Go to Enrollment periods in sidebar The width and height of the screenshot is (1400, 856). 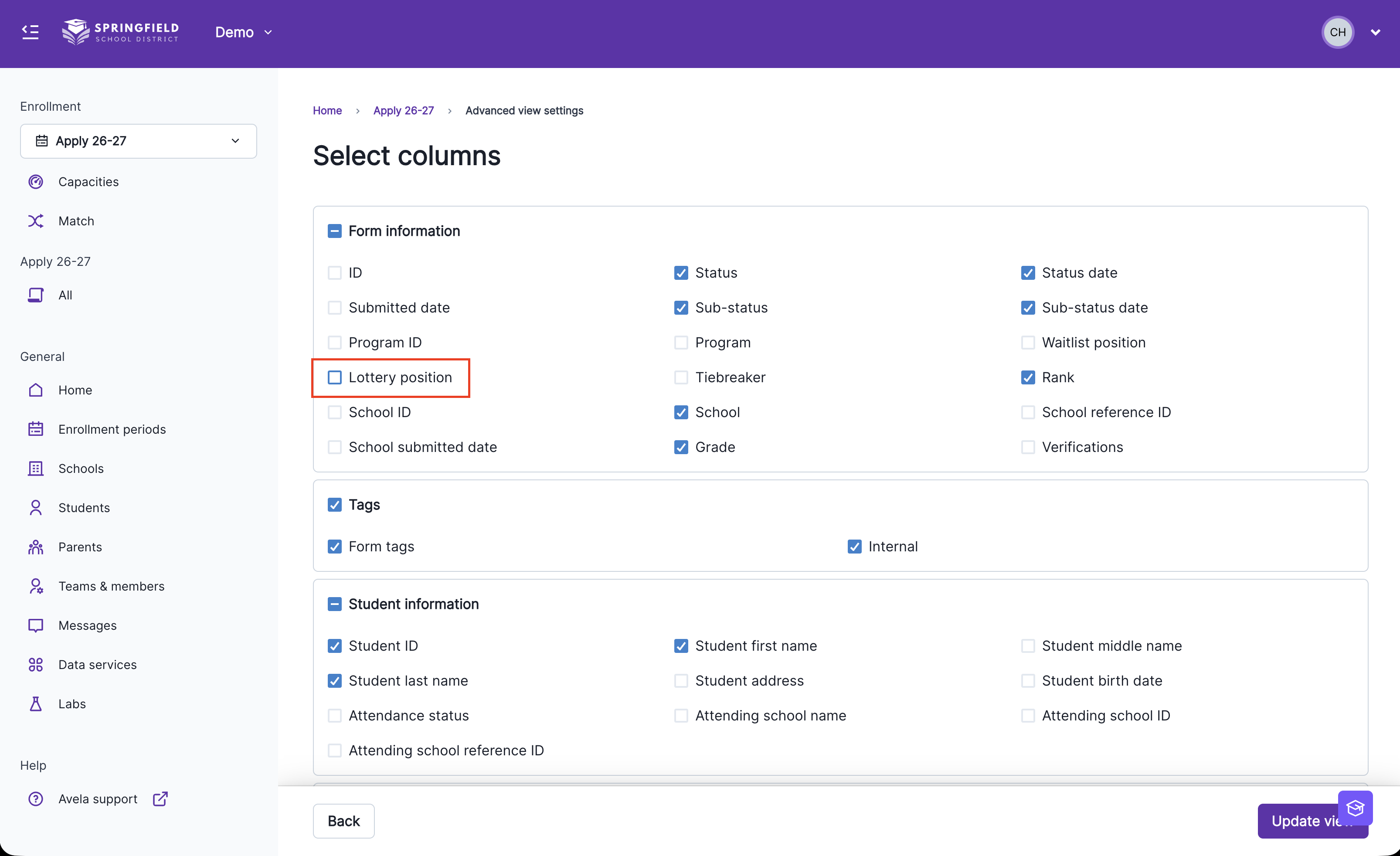(112, 429)
